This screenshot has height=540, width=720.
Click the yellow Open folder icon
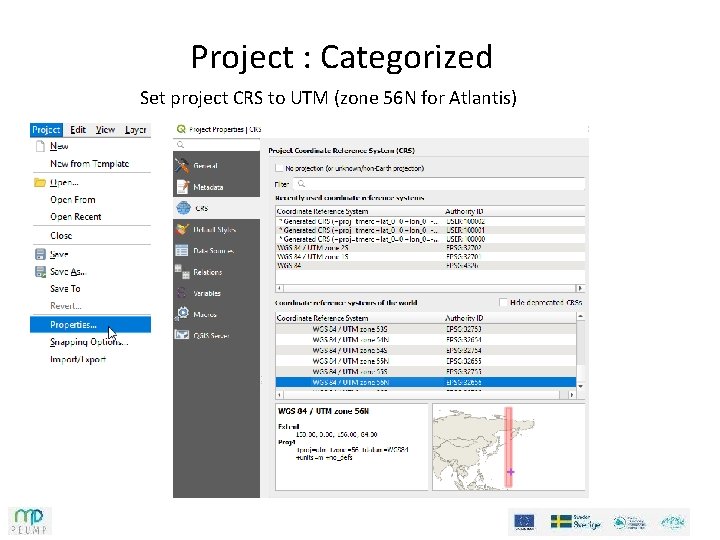[40, 182]
